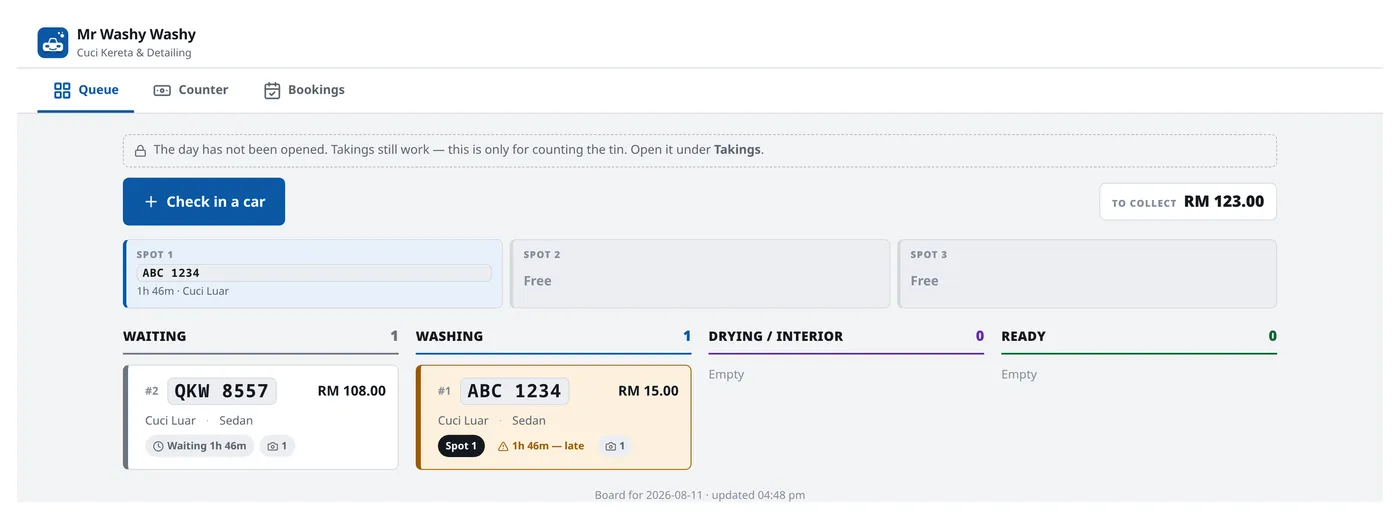Image resolution: width=1400 pixels, height=519 pixels.
Task: Click the late warning triangle icon
Action: (x=503, y=446)
